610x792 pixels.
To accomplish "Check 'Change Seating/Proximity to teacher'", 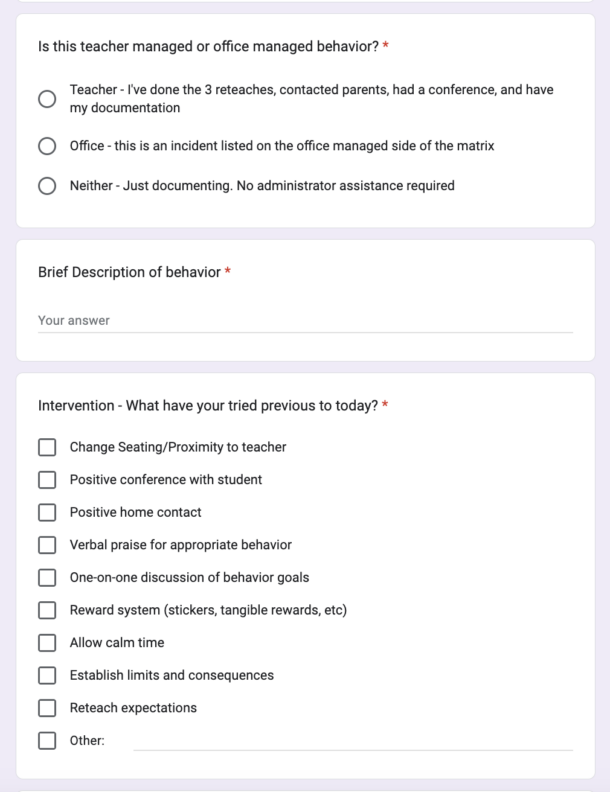I will click(x=47, y=447).
